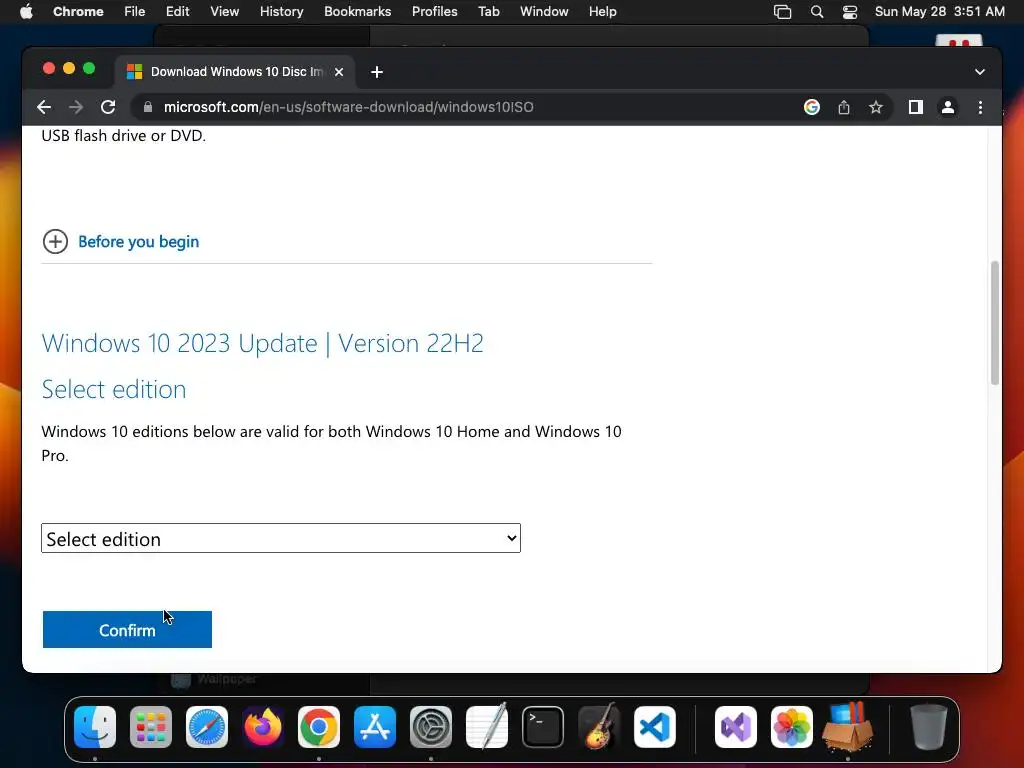Open Launchpad from the Dock
Image resolution: width=1024 pixels, height=768 pixels.
(x=151, y=727)
